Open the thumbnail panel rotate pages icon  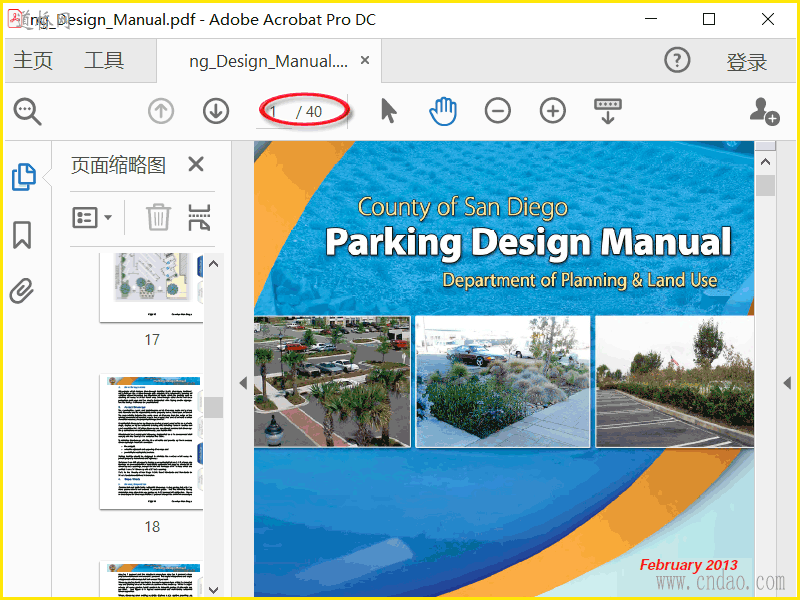[x=199, y=217]
